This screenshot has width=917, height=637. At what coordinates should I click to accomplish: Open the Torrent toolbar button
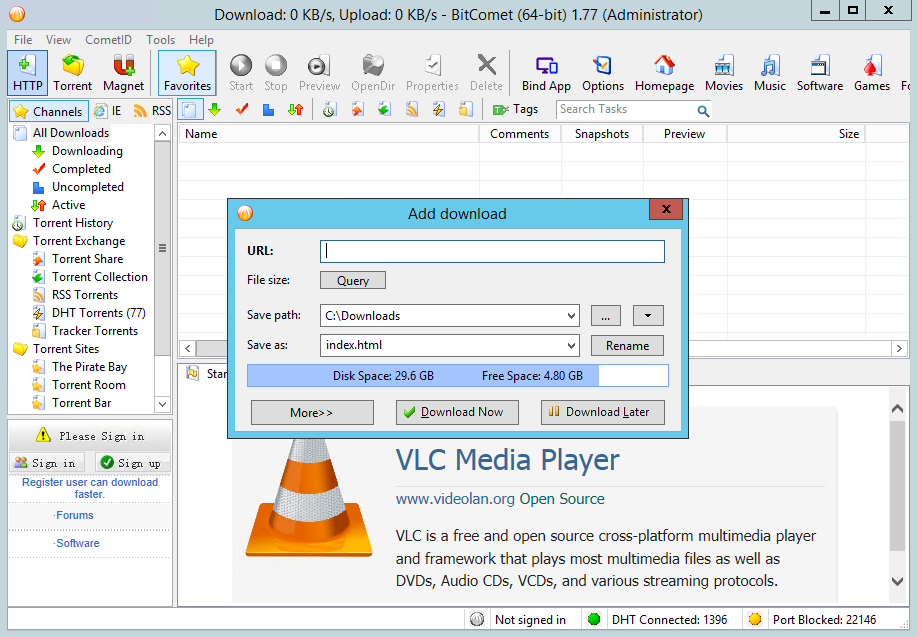[73, 73]
